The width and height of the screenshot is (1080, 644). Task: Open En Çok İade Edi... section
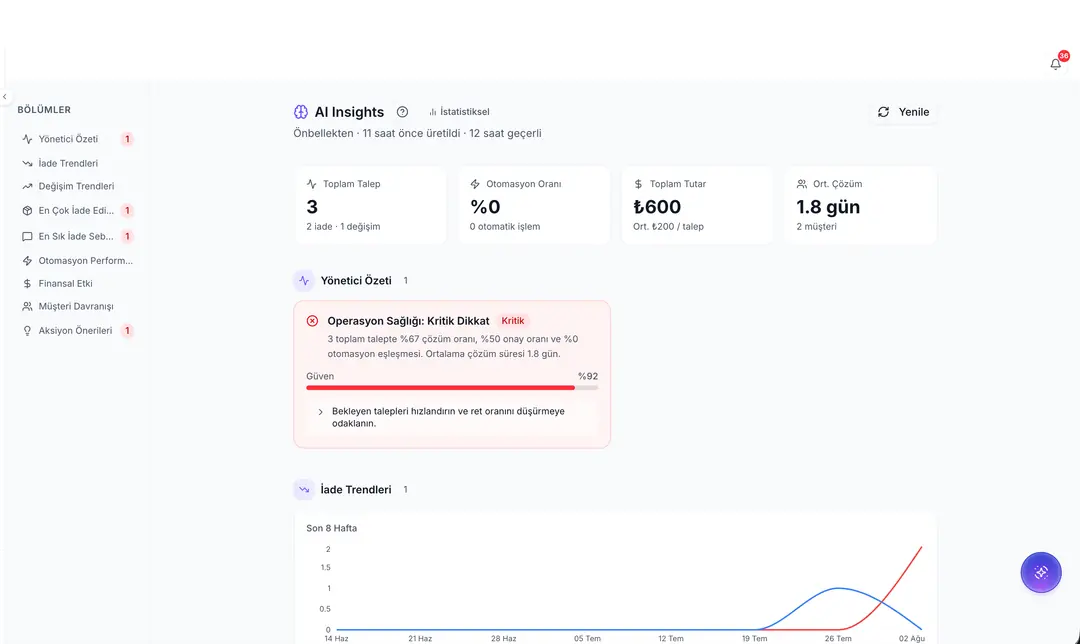(x=76, y=211)
